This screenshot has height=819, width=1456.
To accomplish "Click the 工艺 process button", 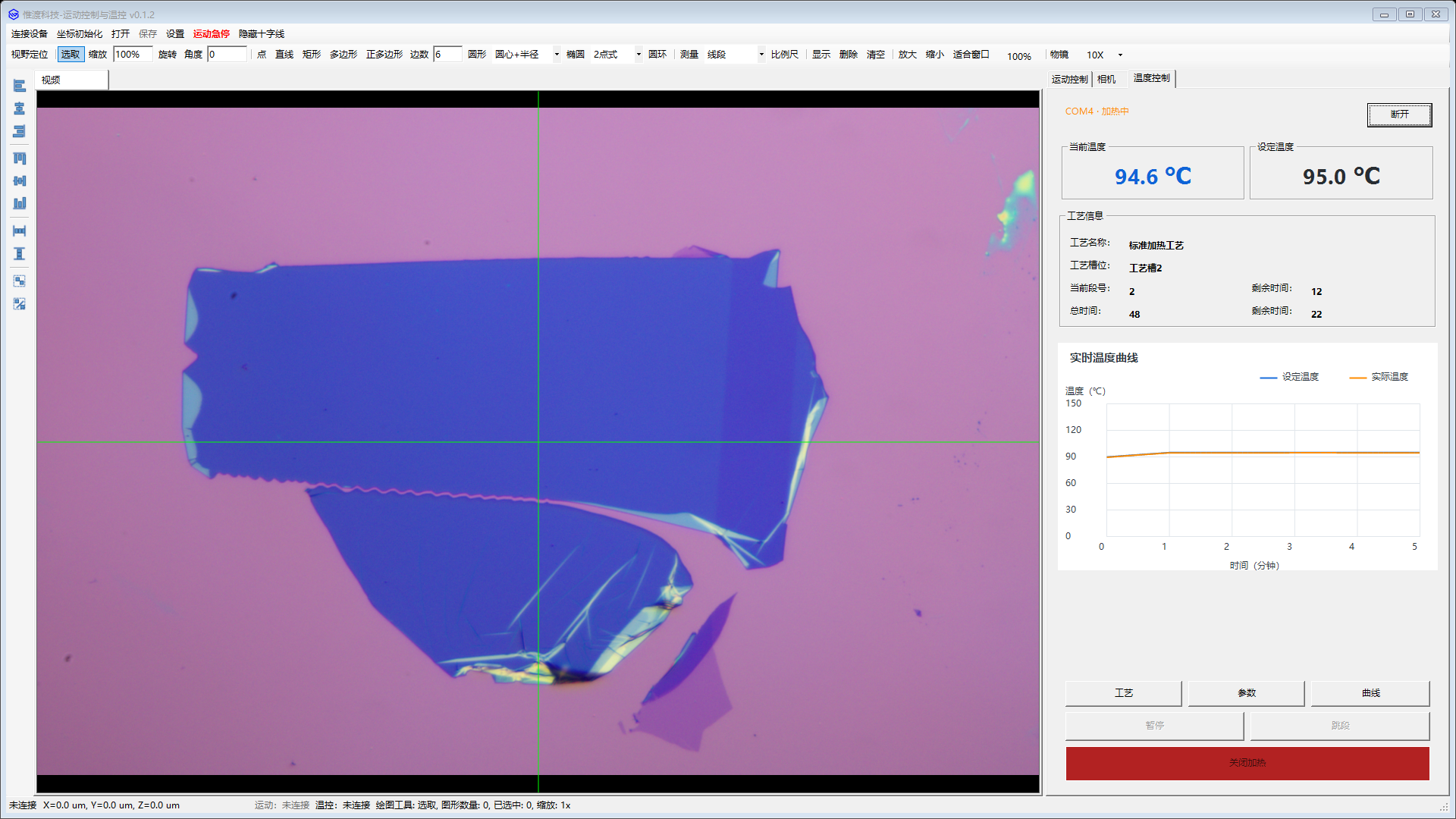I will [1123, 693].
